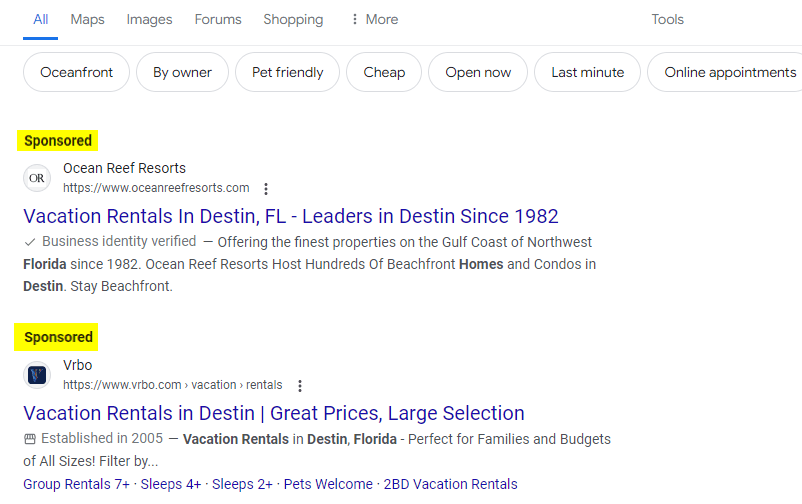Image resolution: width=802 pixels, height=504 pixels.
Task: Click the Business identity verified label
Action: click(x=119, y=241)
